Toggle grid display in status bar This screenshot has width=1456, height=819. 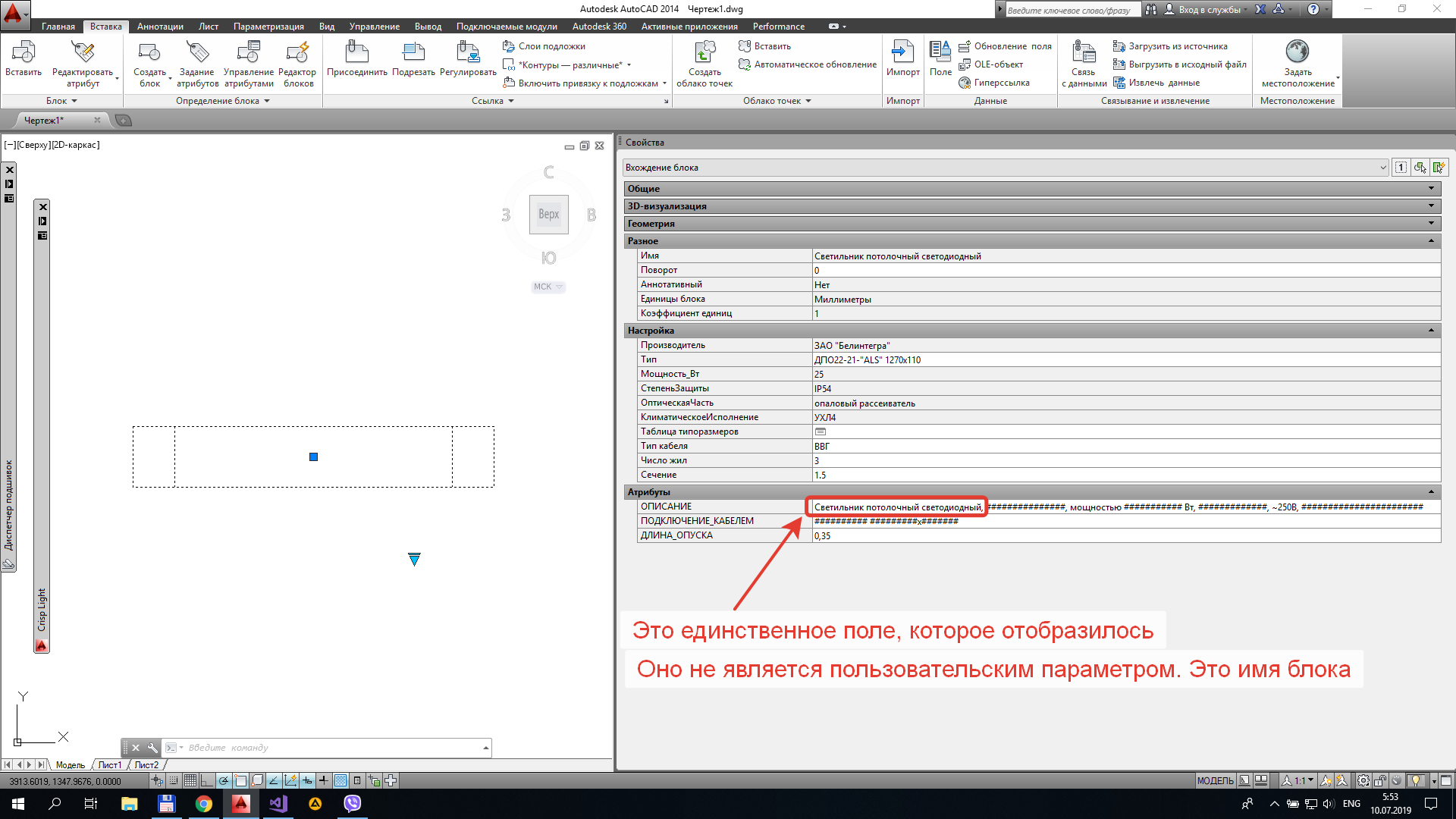[190, 780]
